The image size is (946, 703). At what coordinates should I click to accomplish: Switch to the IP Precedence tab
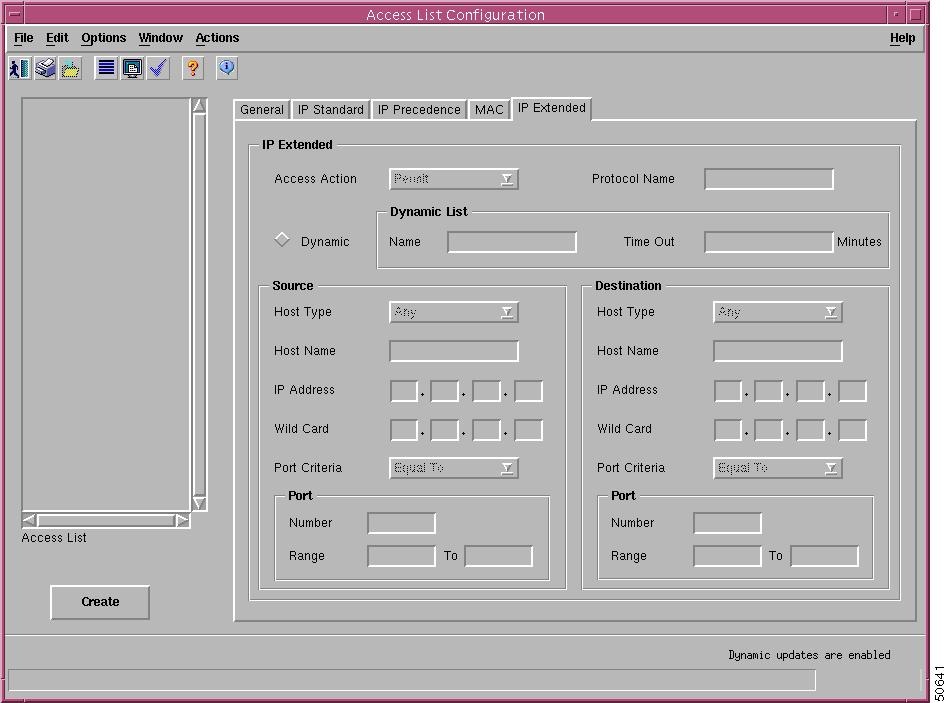419,110
